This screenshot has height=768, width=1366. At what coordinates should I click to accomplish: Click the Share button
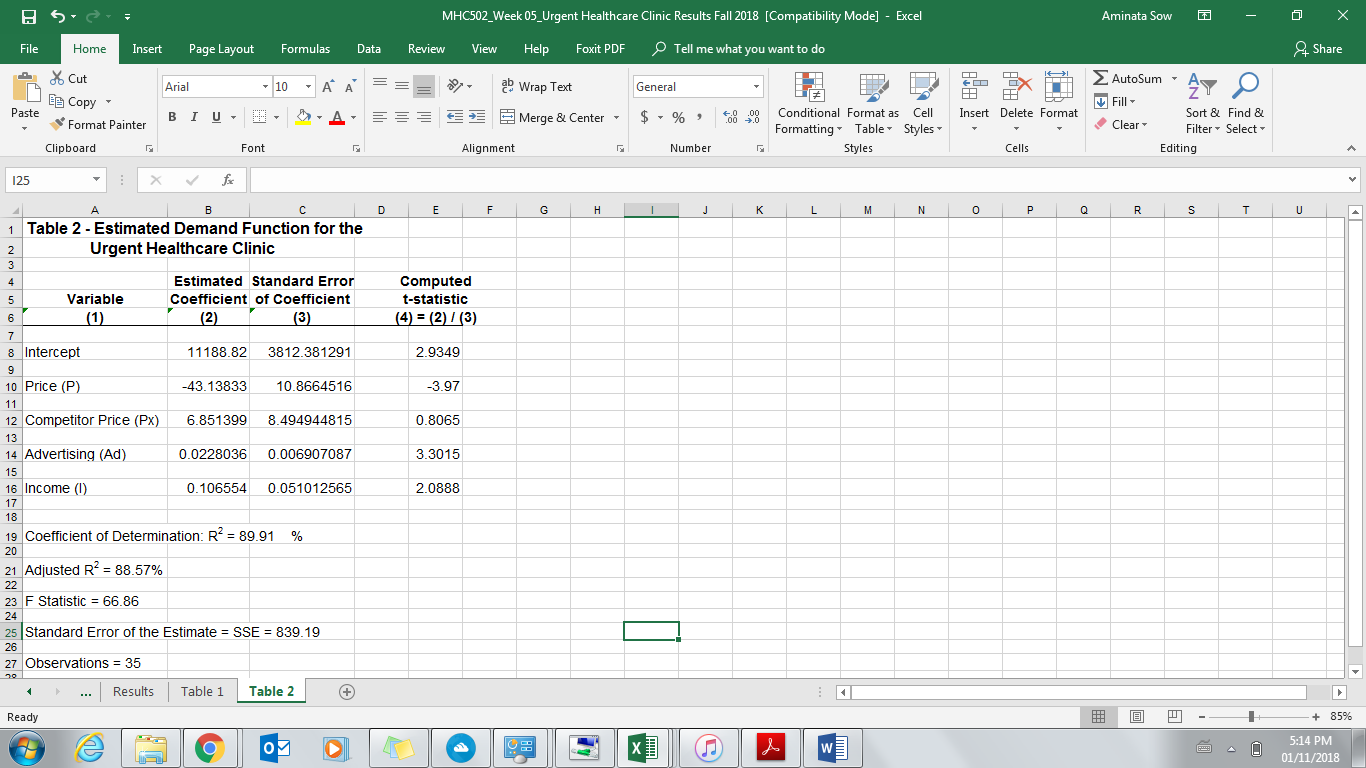pos(1318,49)
